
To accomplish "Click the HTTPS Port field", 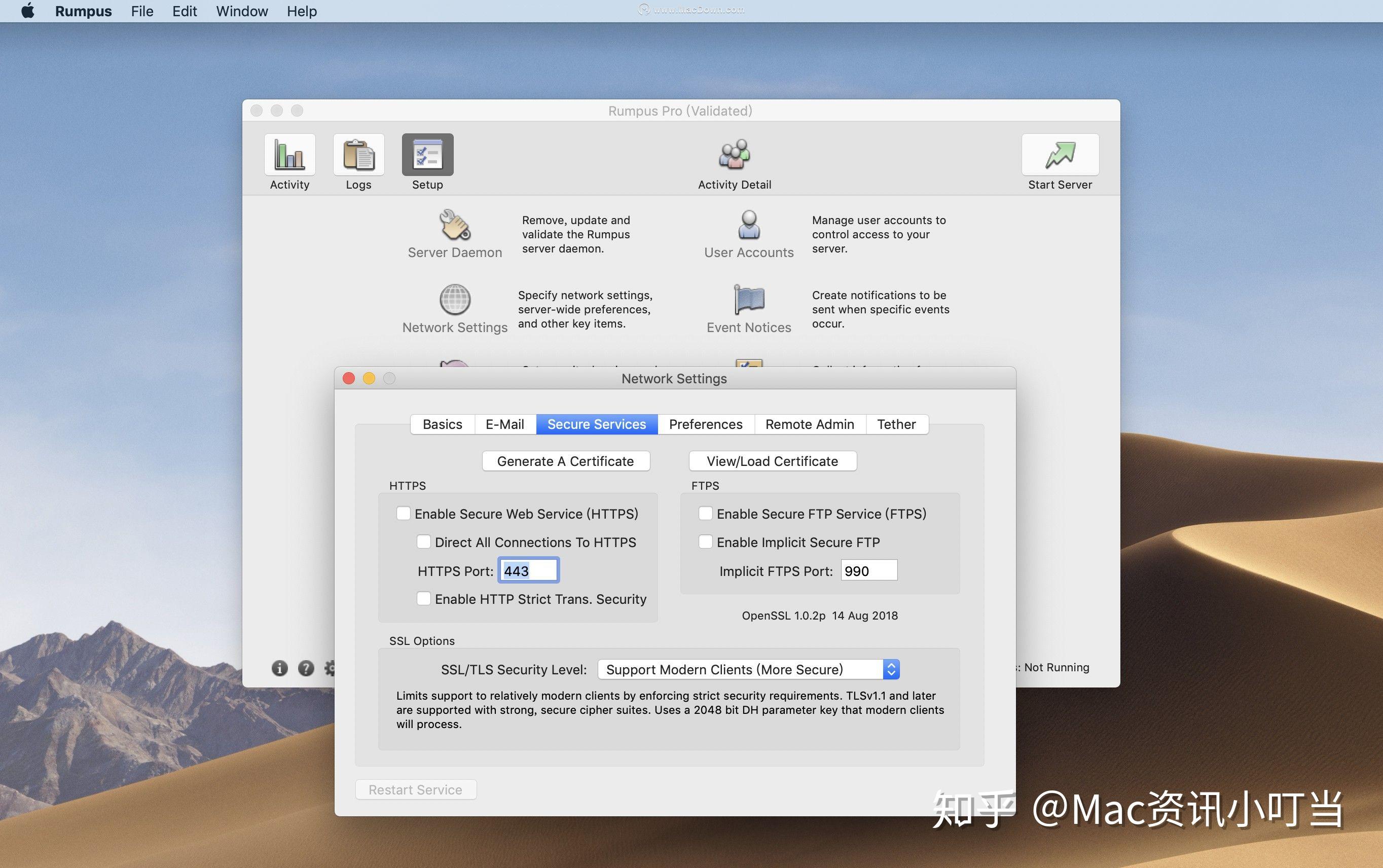I will [529, 570].
